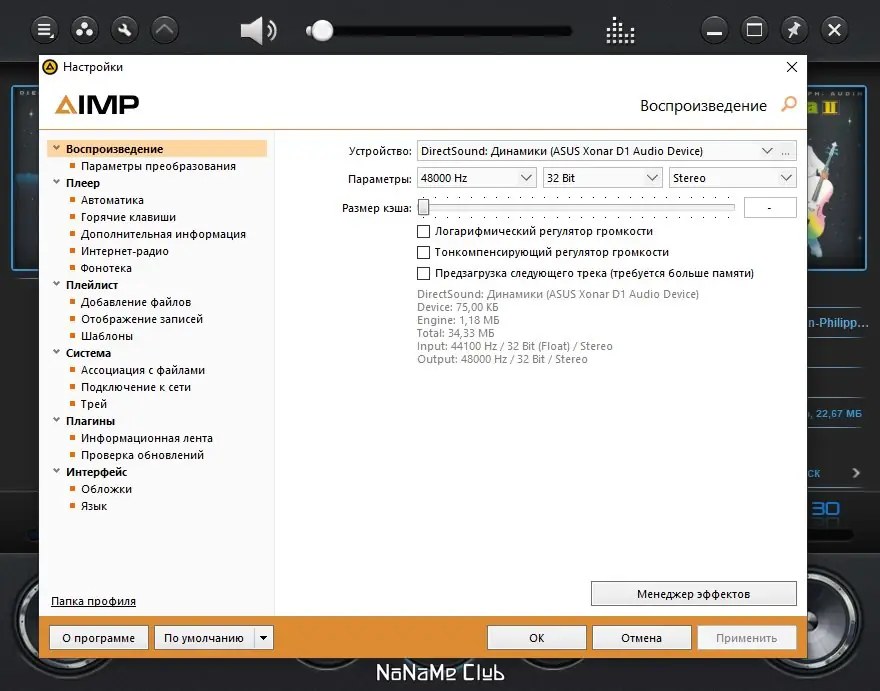Click the right arrow in player window

pyautogui.click(x=856, y=473)
